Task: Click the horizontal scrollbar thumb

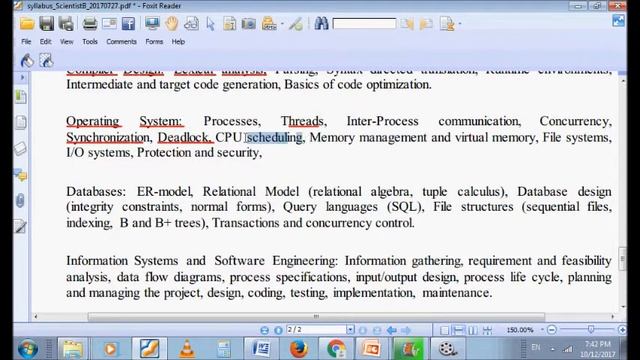Action: coord(316,316)
